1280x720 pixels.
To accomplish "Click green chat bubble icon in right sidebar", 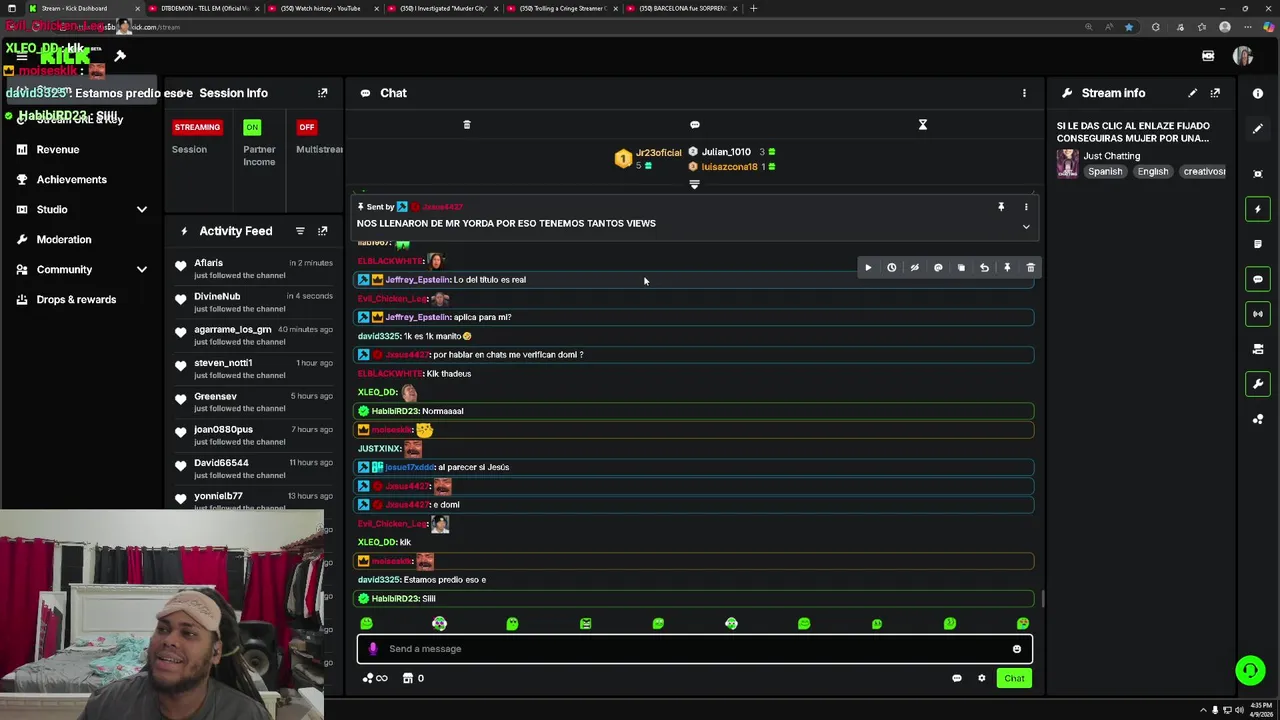I will (1258, 279).
